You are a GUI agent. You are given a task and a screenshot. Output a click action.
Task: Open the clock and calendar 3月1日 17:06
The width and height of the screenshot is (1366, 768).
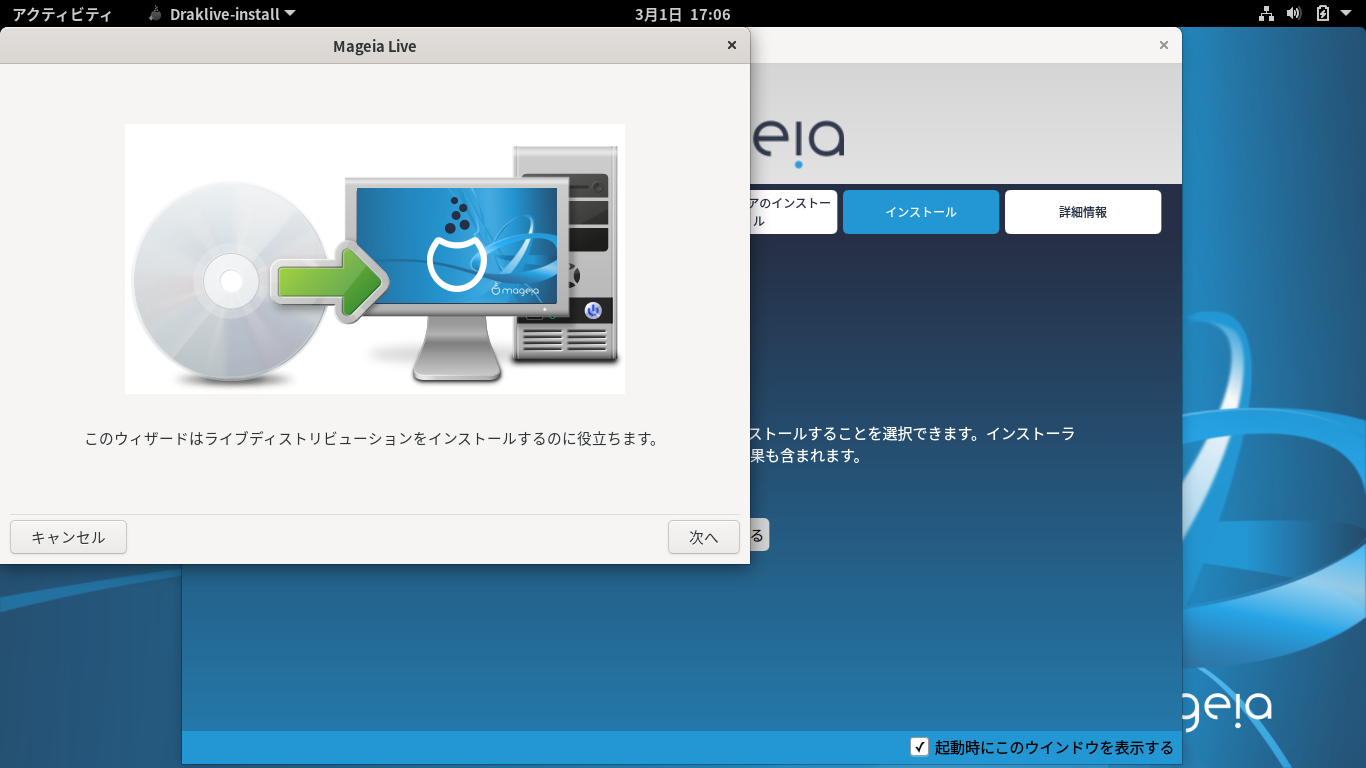682,14
